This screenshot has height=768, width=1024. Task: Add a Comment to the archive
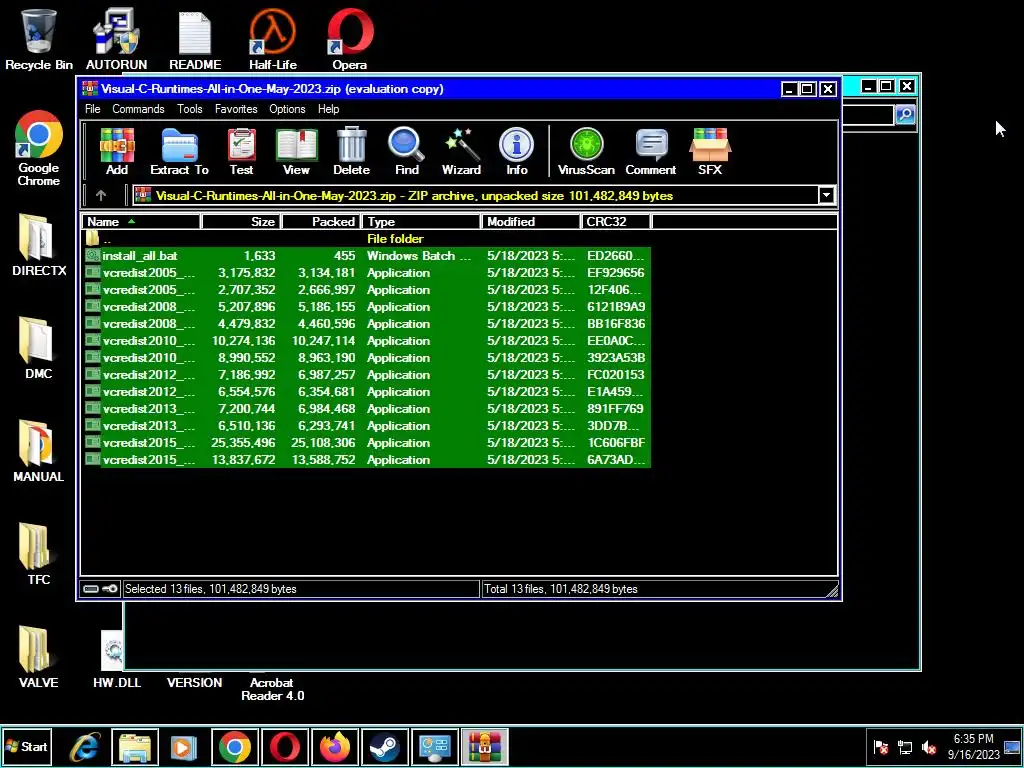(650, 152)
